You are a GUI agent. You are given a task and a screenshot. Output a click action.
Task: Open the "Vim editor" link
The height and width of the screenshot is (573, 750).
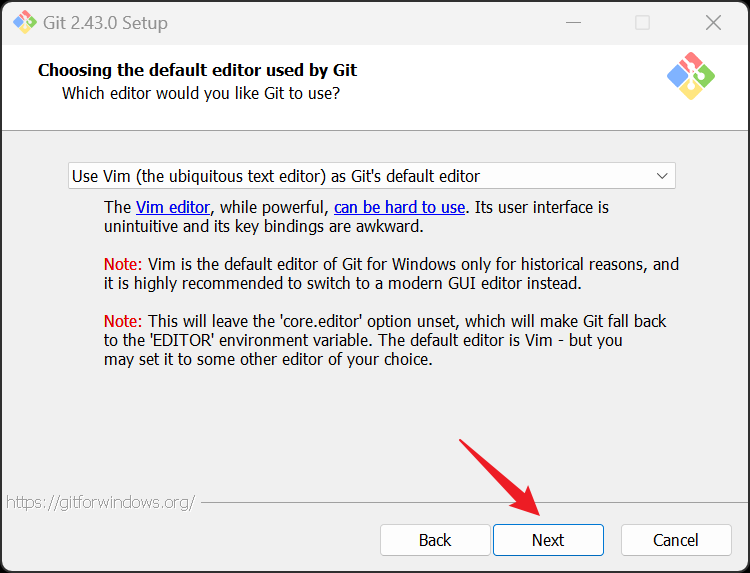173,207
